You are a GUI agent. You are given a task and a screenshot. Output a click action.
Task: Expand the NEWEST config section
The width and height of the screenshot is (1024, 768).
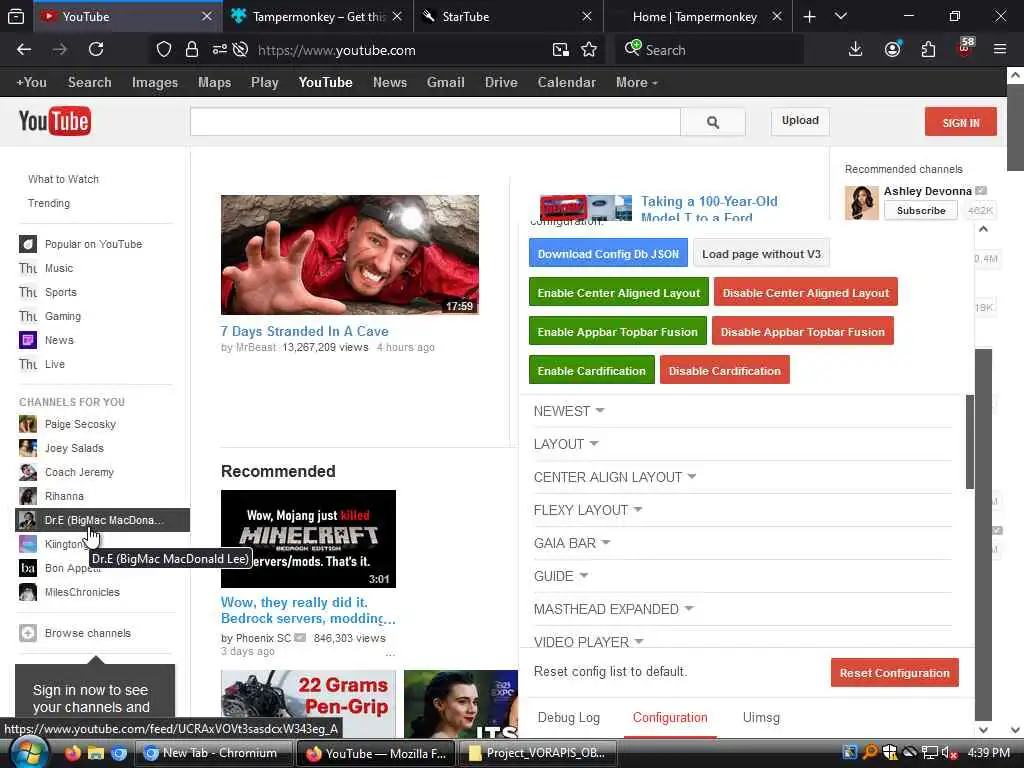(569, 411)
